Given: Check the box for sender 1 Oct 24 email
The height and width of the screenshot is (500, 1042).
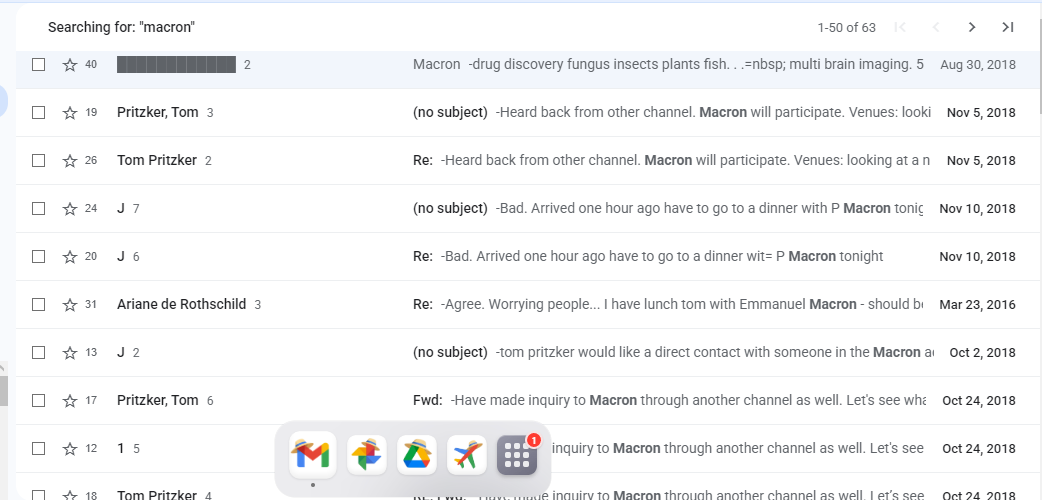Looking at the screenshot, I should point(39,448).
